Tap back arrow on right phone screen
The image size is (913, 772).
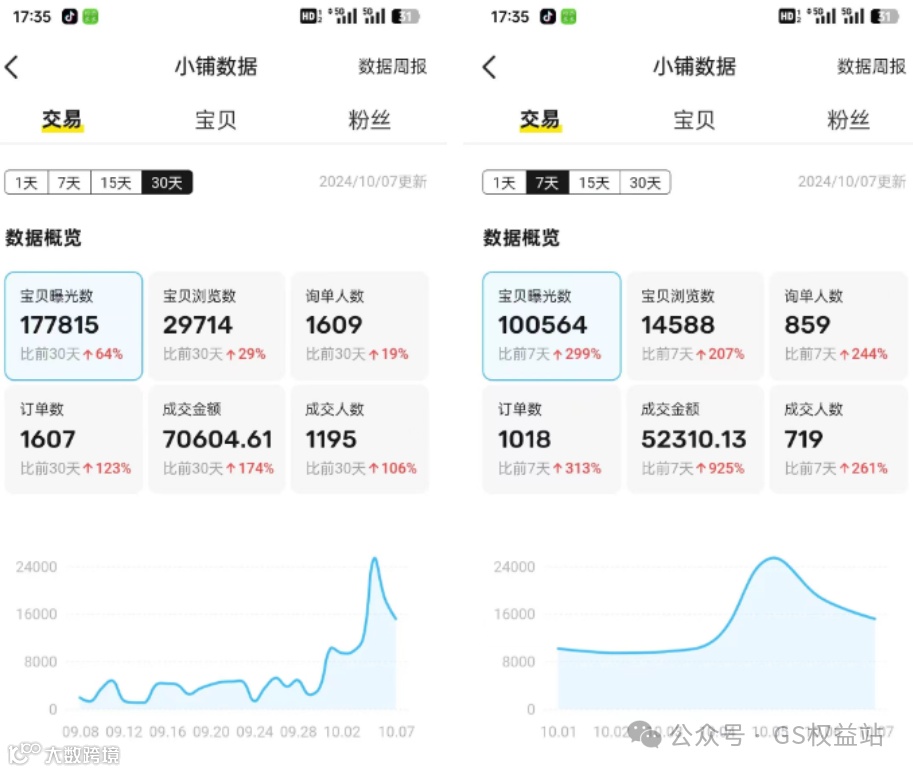(490, 67)
